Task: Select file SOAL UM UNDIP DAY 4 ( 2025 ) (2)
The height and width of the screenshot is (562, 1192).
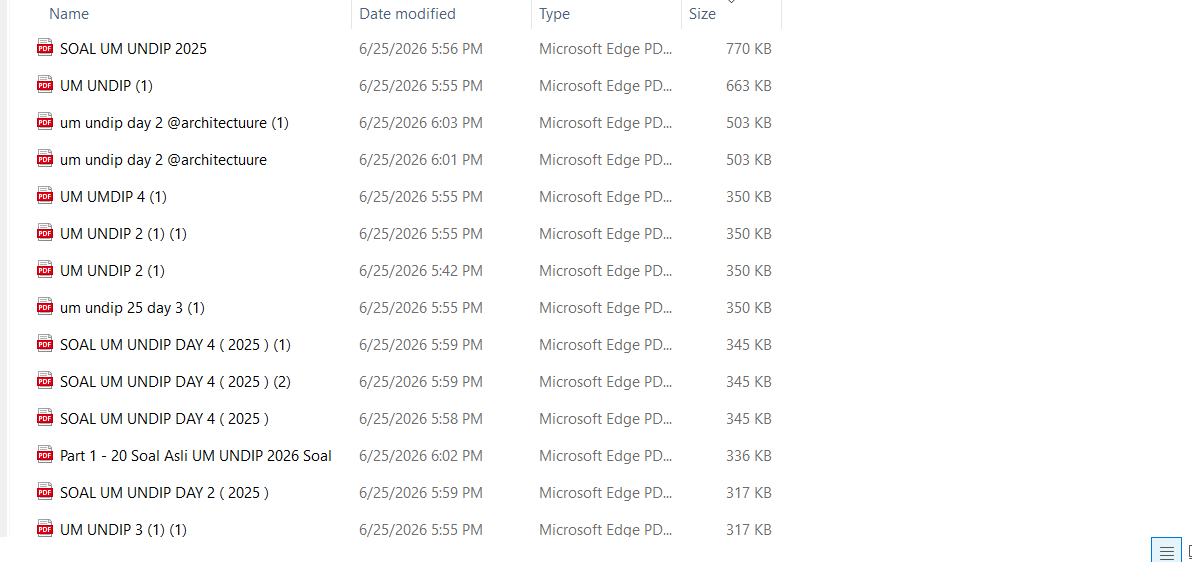Action: [x=176, y=382]
